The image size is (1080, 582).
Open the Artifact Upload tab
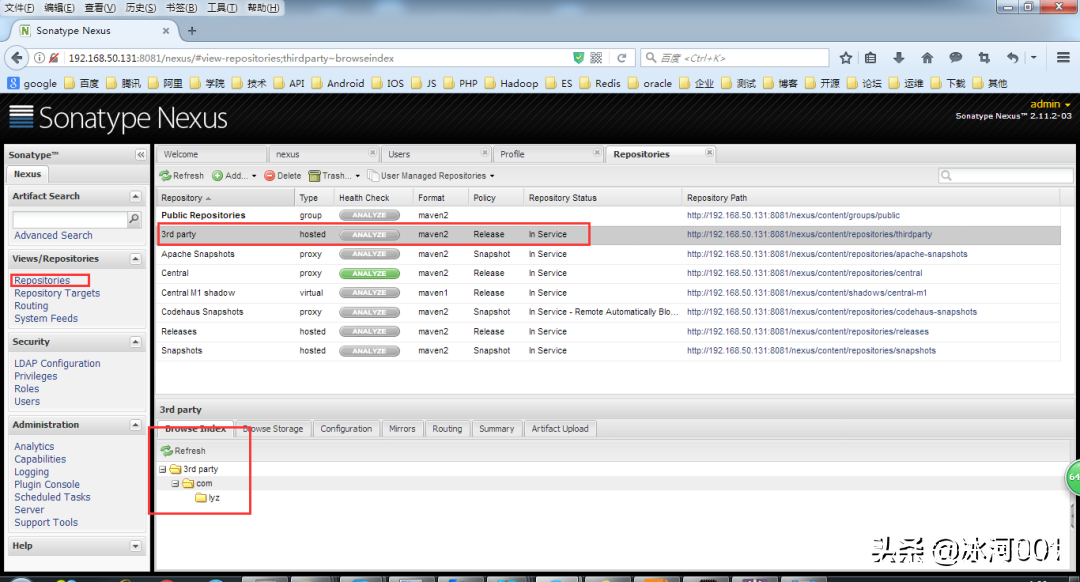[560, 429]
